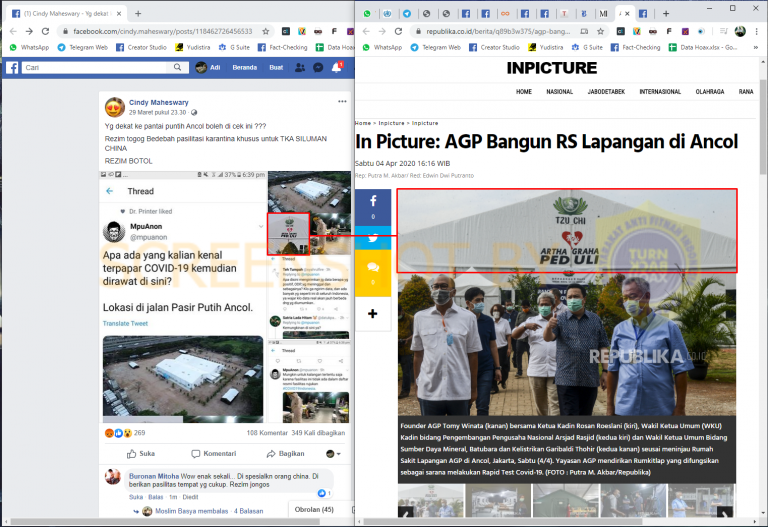The image size is (768, 527).
Task: Open the WhatsApp bookmark in the Facebook window
Action: point(29,48)
